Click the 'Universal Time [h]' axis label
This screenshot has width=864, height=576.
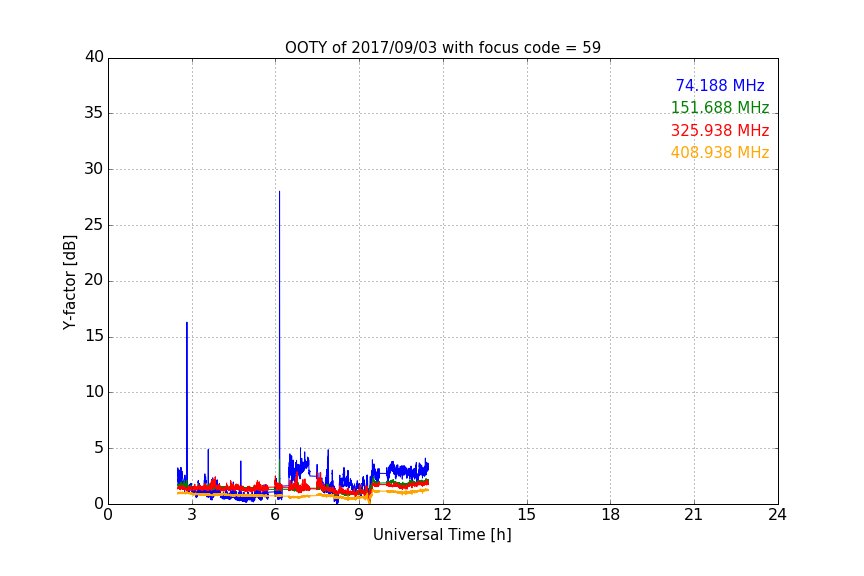coord(442,535)
